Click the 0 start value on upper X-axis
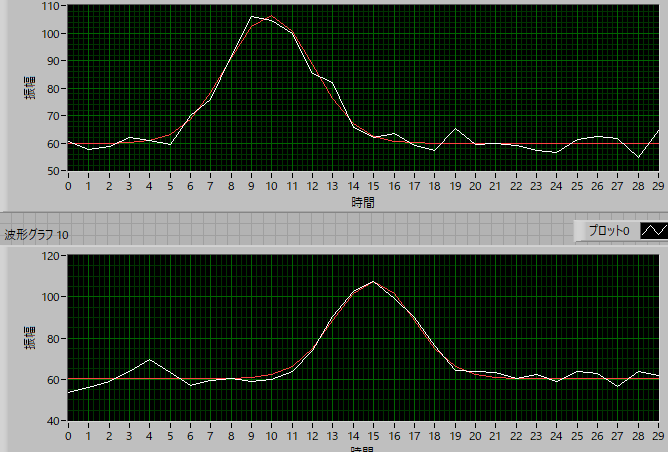This screenshot has width=668, height=452. (x=68, y=186)
